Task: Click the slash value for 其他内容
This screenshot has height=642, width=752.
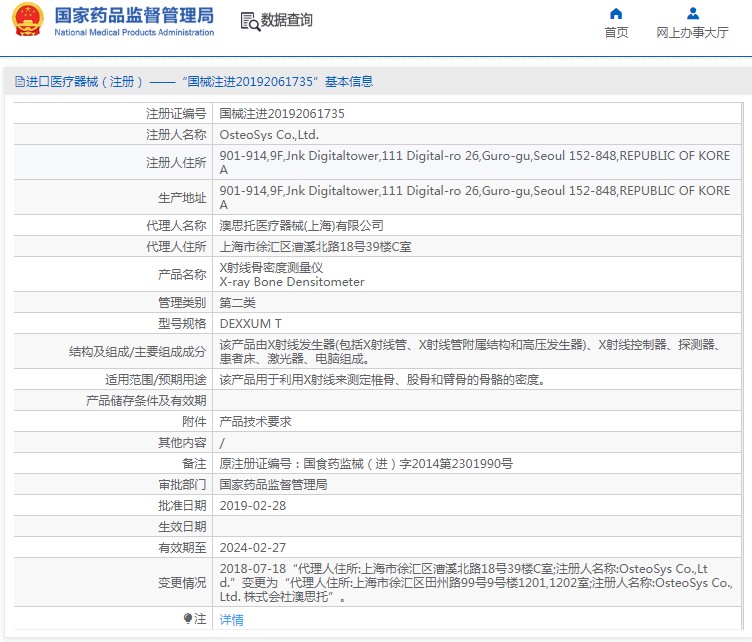Action: 222,443
